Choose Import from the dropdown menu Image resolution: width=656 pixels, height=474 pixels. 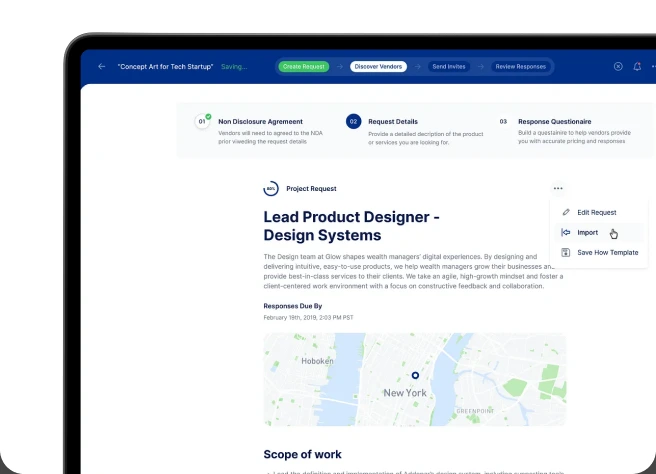click(599, 232)
